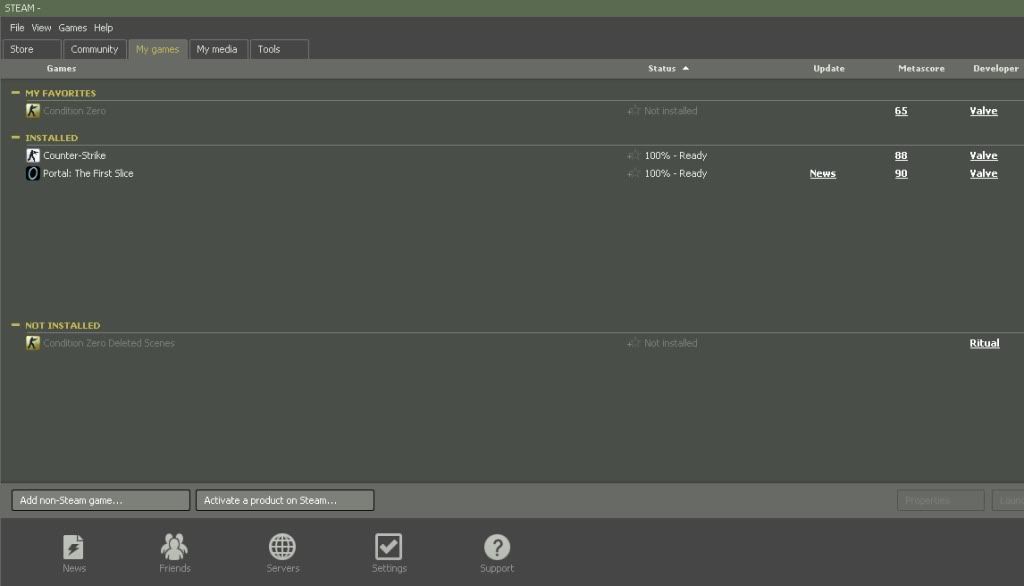Toggle favorite star for Counter-Strike

click(x=633, y=155)
